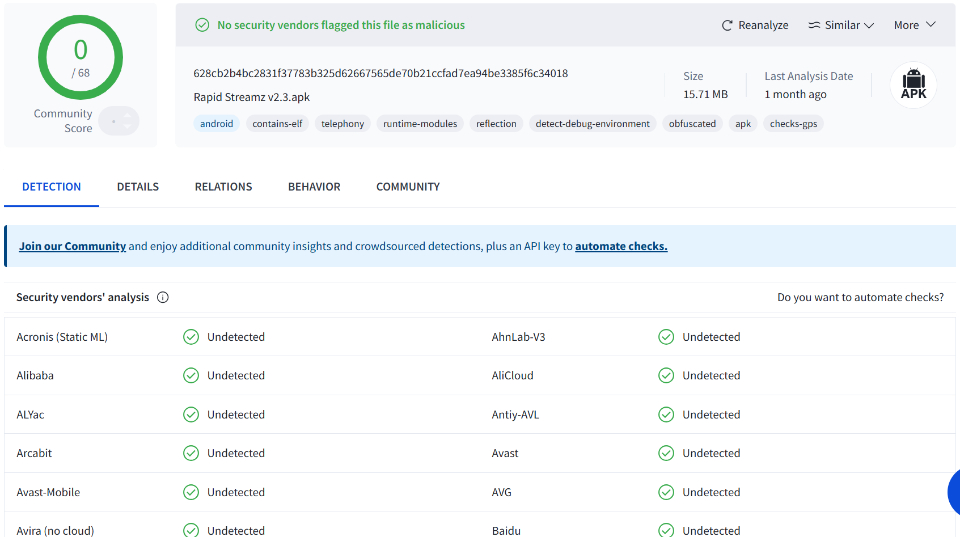Click the info icon beside Security vendors' analysis
Viewport: 960px width, 537px height.
pyautogui.click(x=163, y=297)
